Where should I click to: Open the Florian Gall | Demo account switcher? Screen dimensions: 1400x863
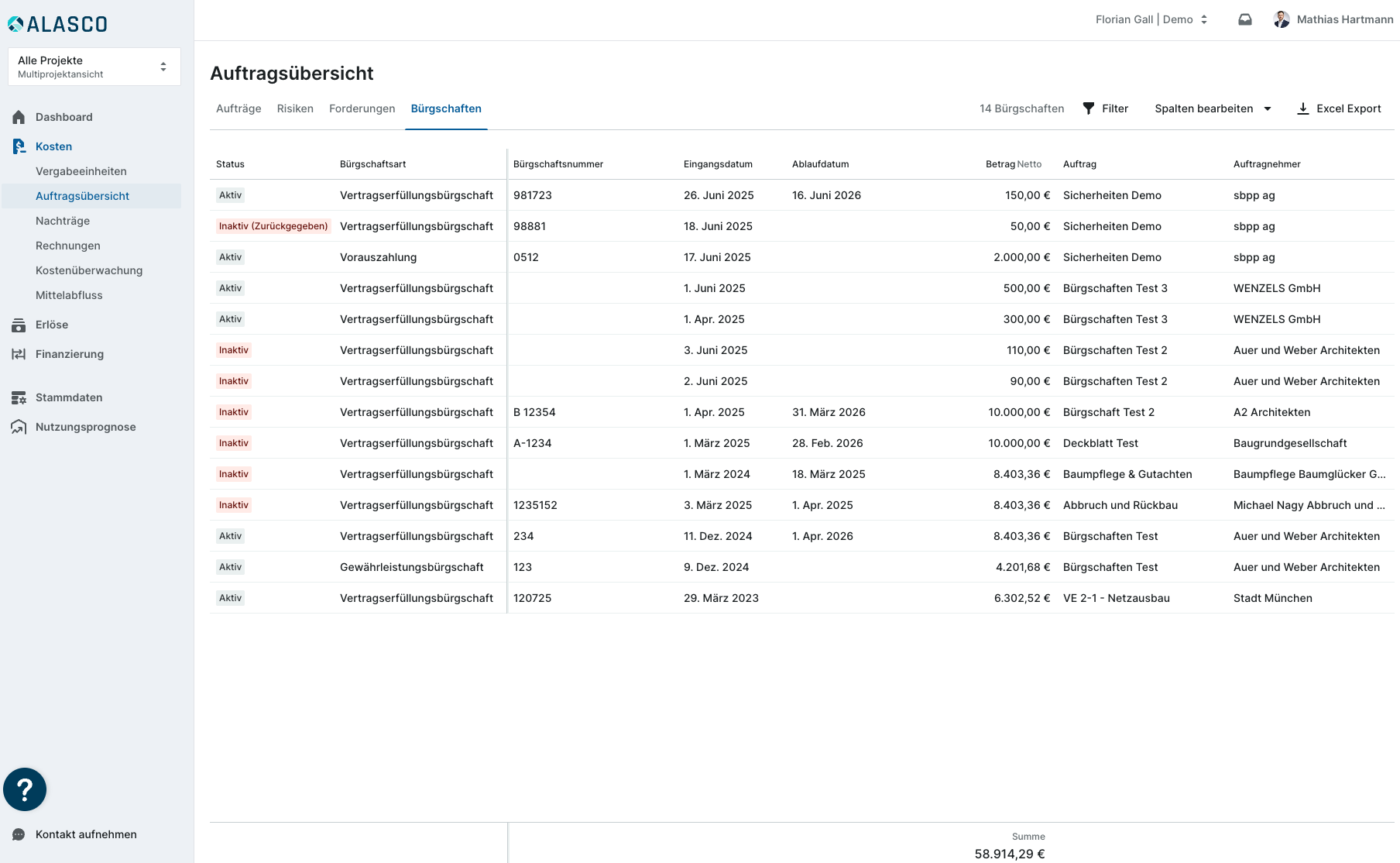(x=1151, y=19)
